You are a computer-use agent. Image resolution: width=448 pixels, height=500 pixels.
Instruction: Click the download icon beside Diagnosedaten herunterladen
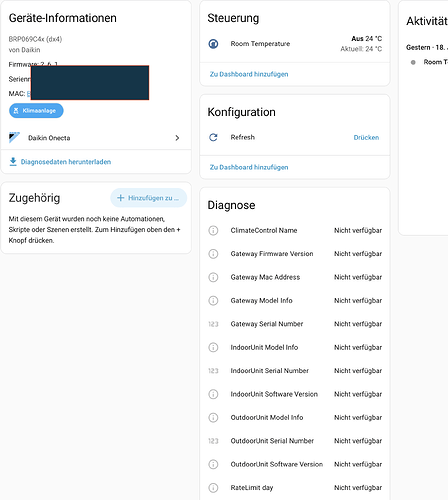point(13,162)
